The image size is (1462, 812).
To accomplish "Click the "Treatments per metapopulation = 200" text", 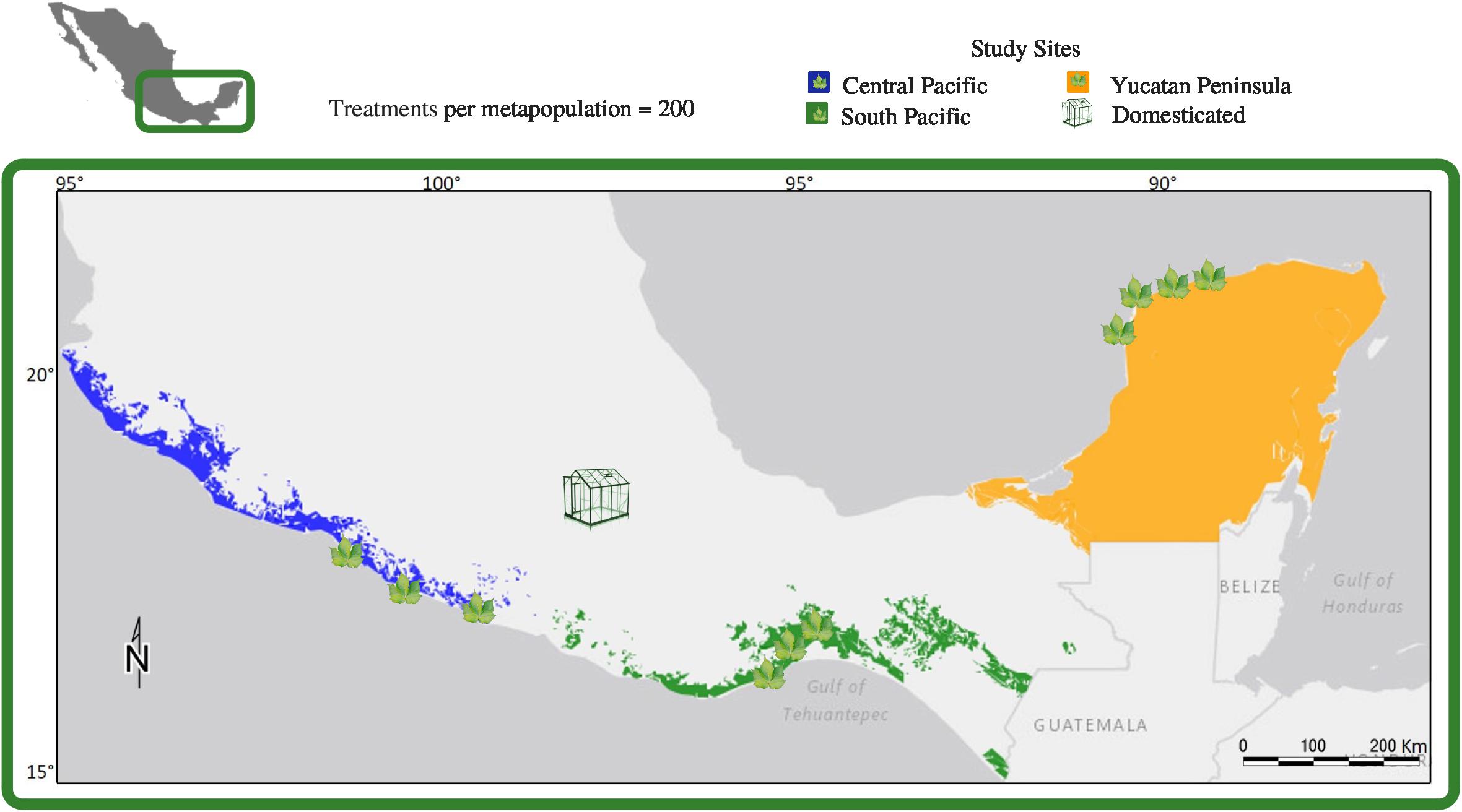I will [x=511, y=109].
